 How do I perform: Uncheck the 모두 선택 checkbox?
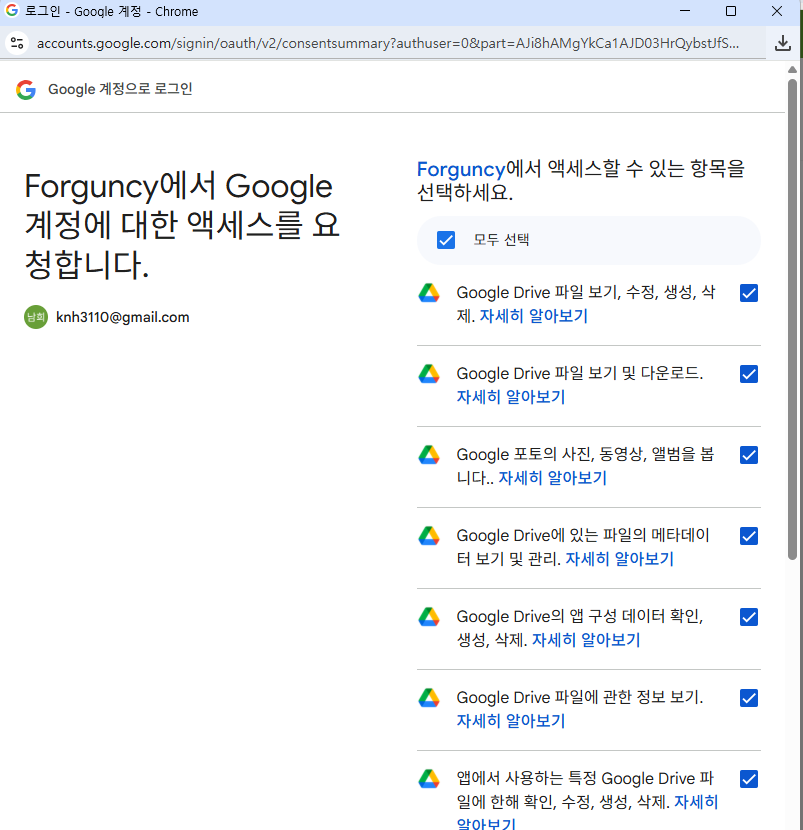(x=446, y=240)
